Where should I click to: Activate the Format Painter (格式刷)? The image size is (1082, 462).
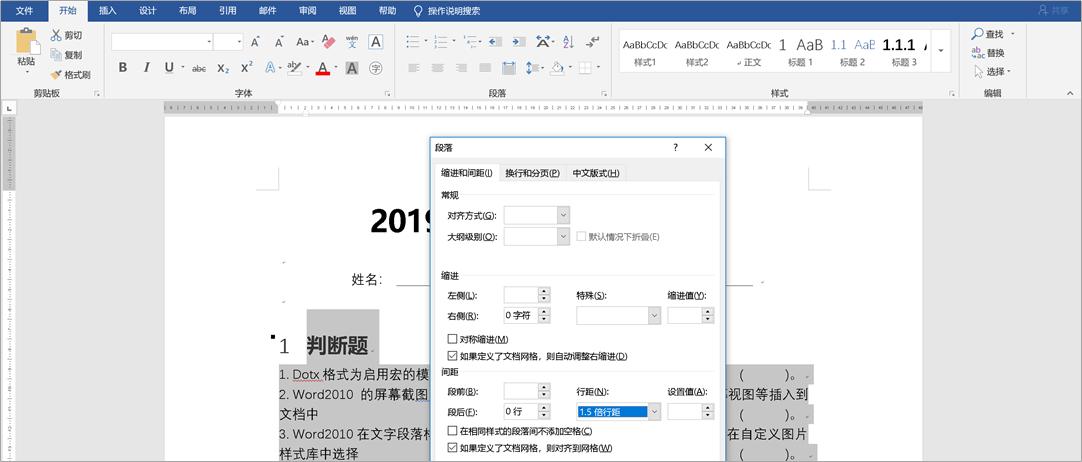[70, 74]
